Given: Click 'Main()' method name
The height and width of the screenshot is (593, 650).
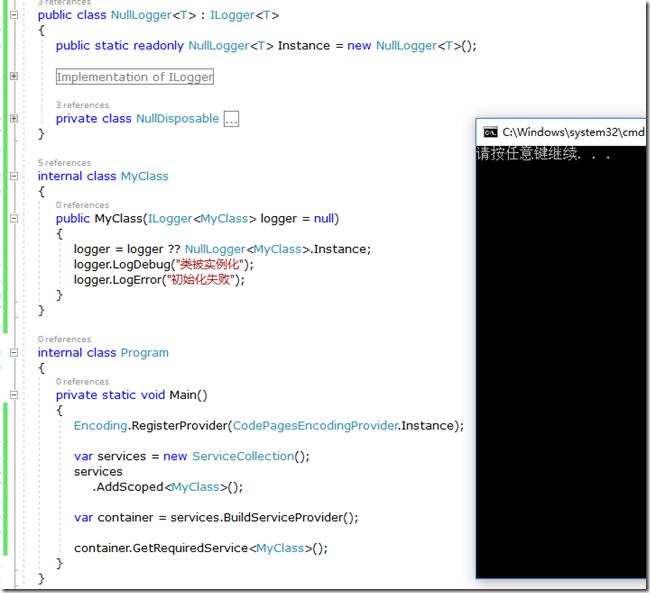Looking at the screenshot, I should [188, 395].
